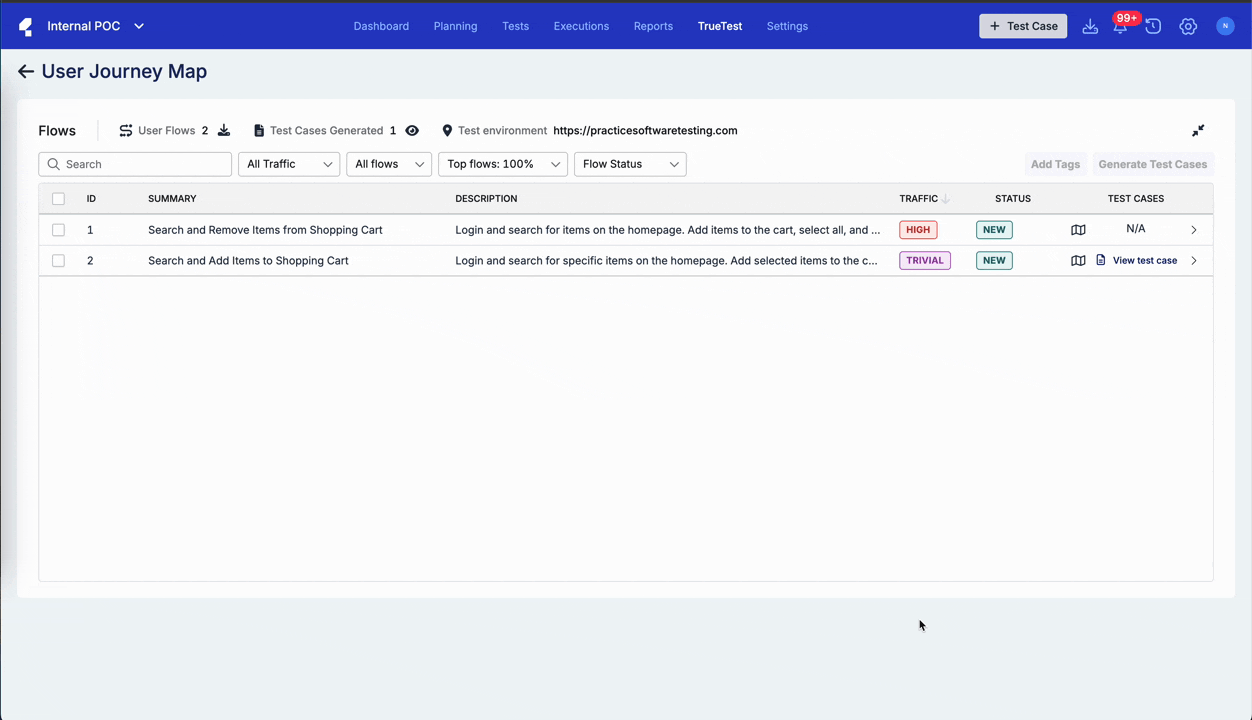Click 'Search and Remove Items from Shopping Cart'
Viewport: 1252px width, 720px height.
(x=265, y=230)
